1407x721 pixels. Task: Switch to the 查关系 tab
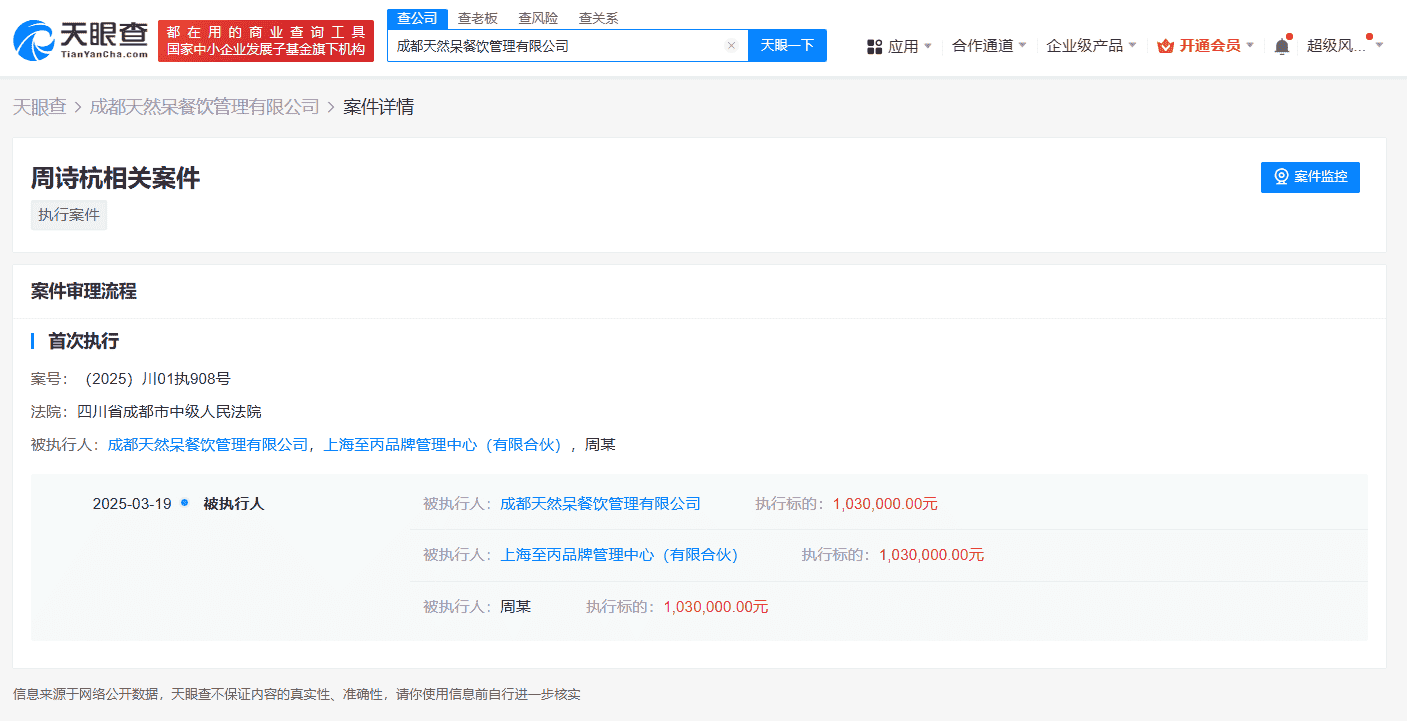pyautogui.click(x=597, y=17)
